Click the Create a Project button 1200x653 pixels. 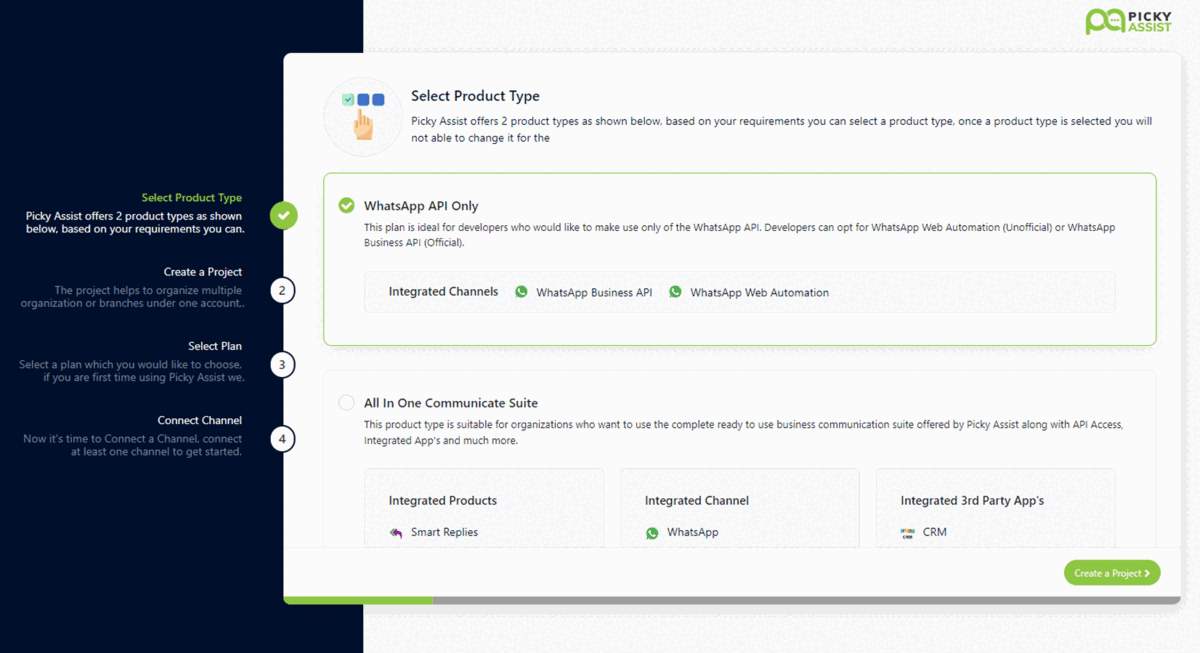(x=1112, y=573)
